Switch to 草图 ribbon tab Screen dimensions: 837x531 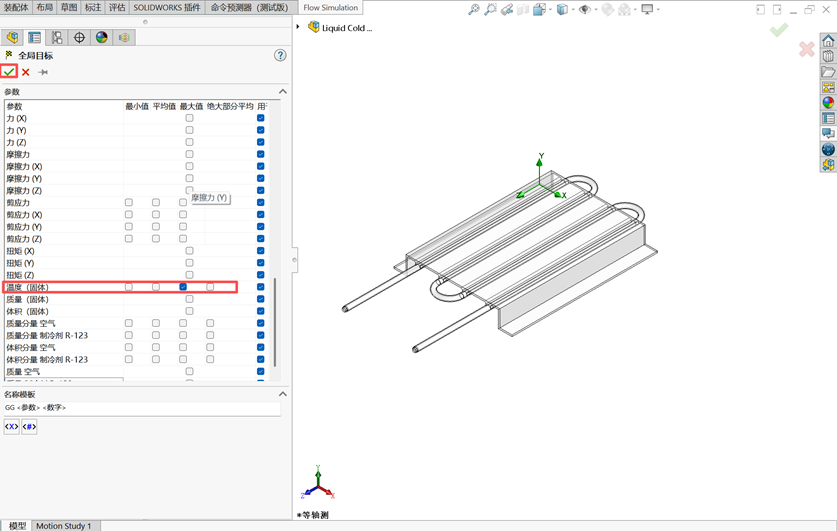pos(69,7)
